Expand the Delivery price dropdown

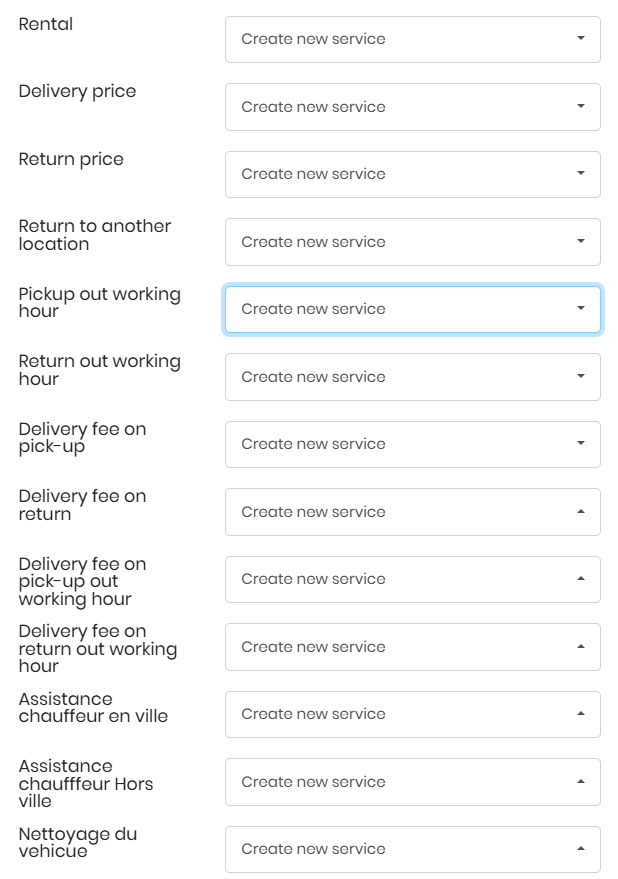click(412, 107)
